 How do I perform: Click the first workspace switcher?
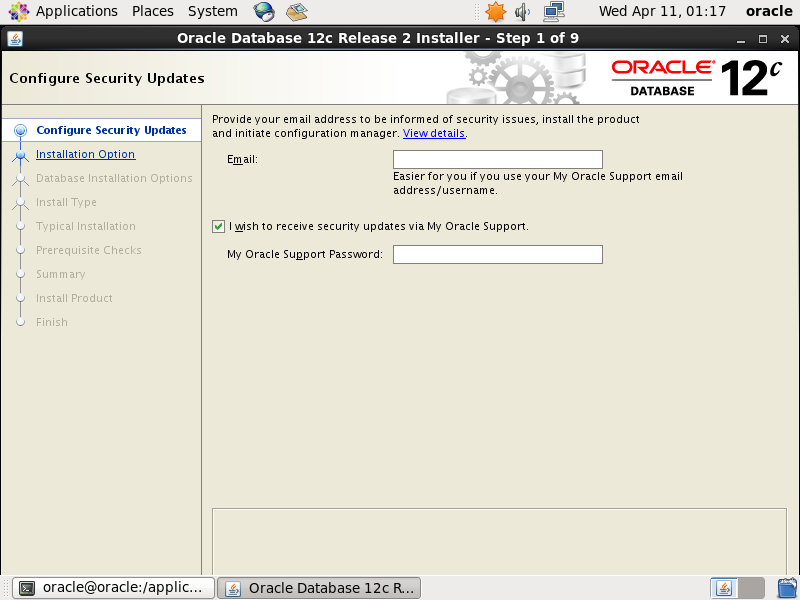pyautogui.click(x=723, y=588)
